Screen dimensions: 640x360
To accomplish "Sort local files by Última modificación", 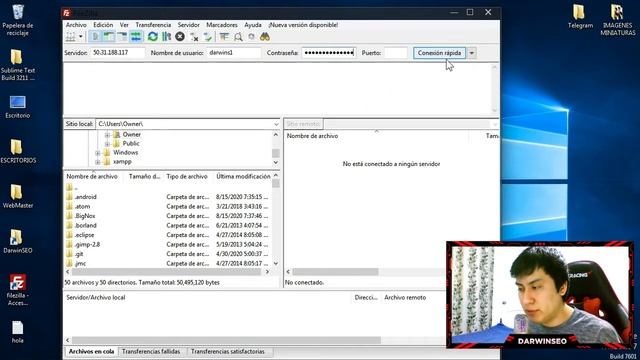I will (242, 176).
